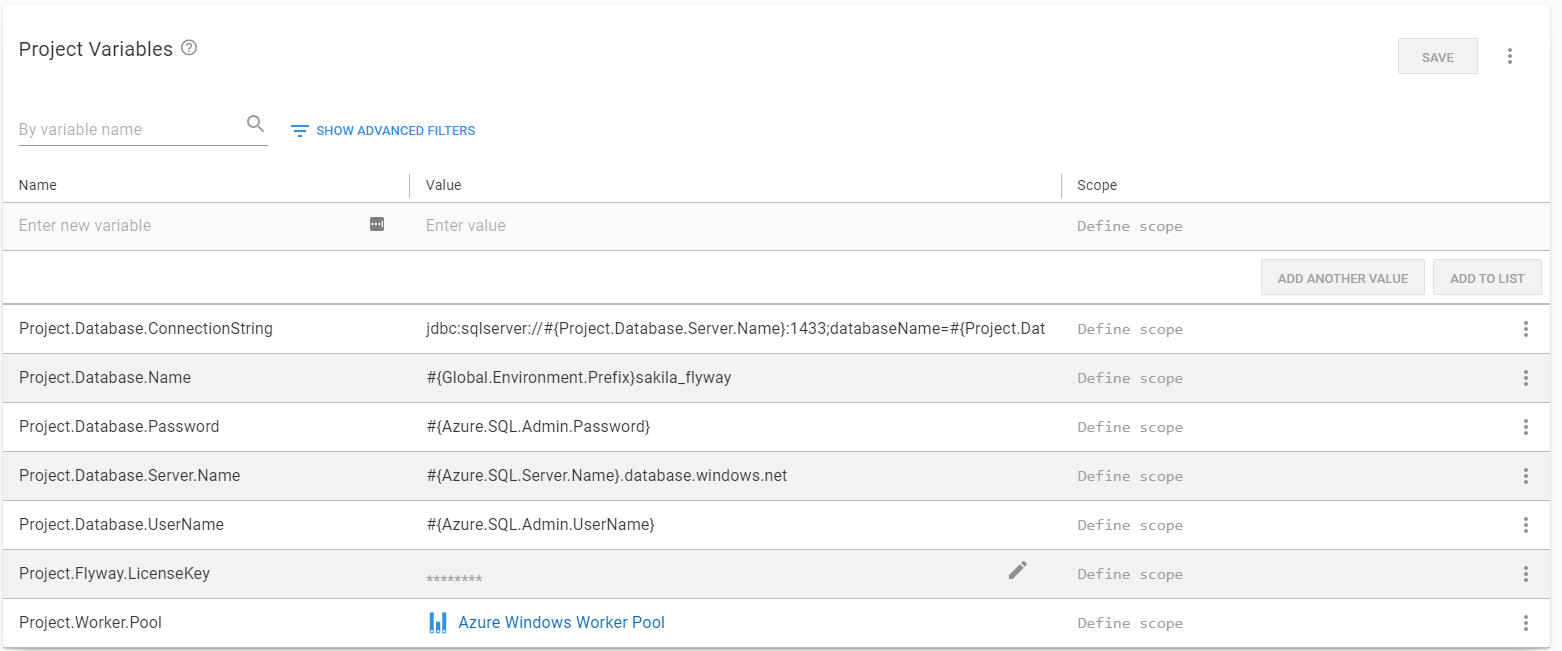1562x651 pixels.
Task: Edit the Project.Flyway.LicenseKey value with pencil icon
Action: pos(1018,570)
